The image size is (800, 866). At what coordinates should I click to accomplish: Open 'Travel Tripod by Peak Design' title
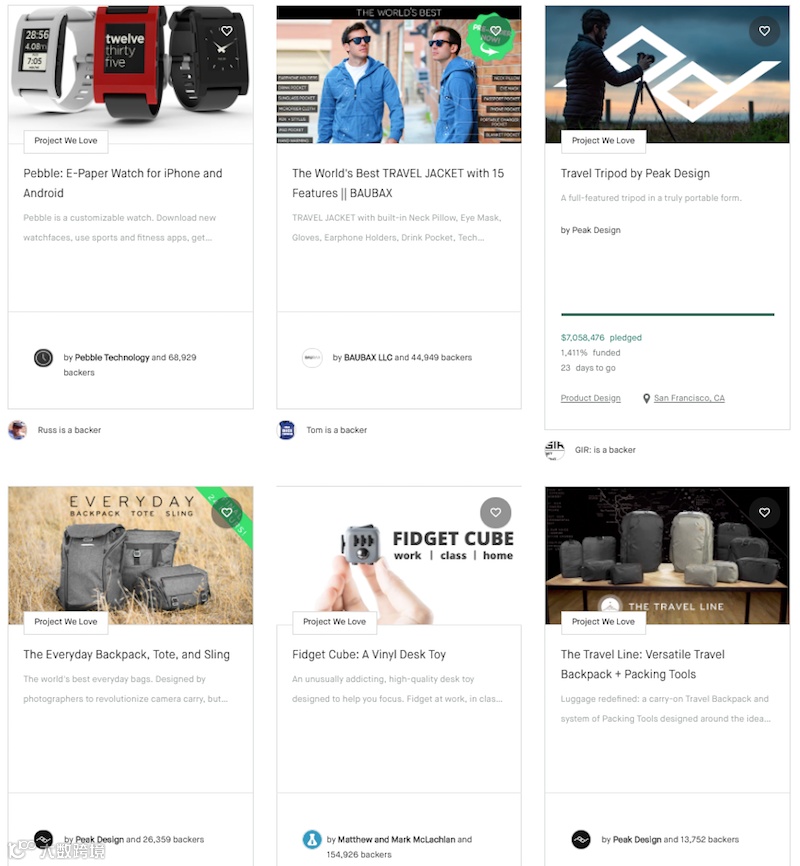coord(635,173)
